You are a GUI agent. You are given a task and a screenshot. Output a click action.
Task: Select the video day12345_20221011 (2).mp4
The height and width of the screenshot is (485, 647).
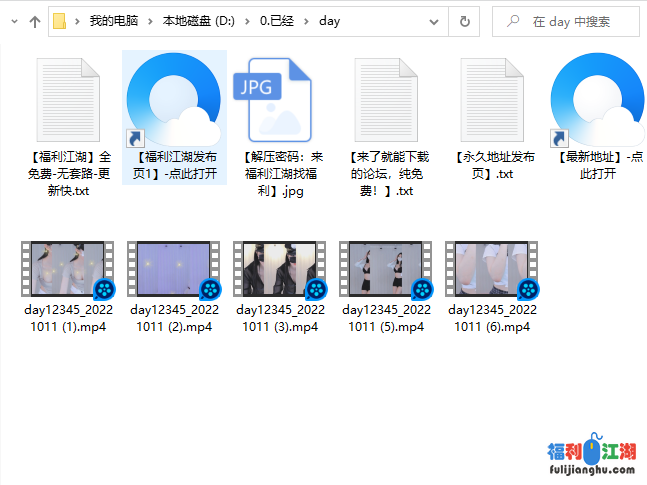174,270
